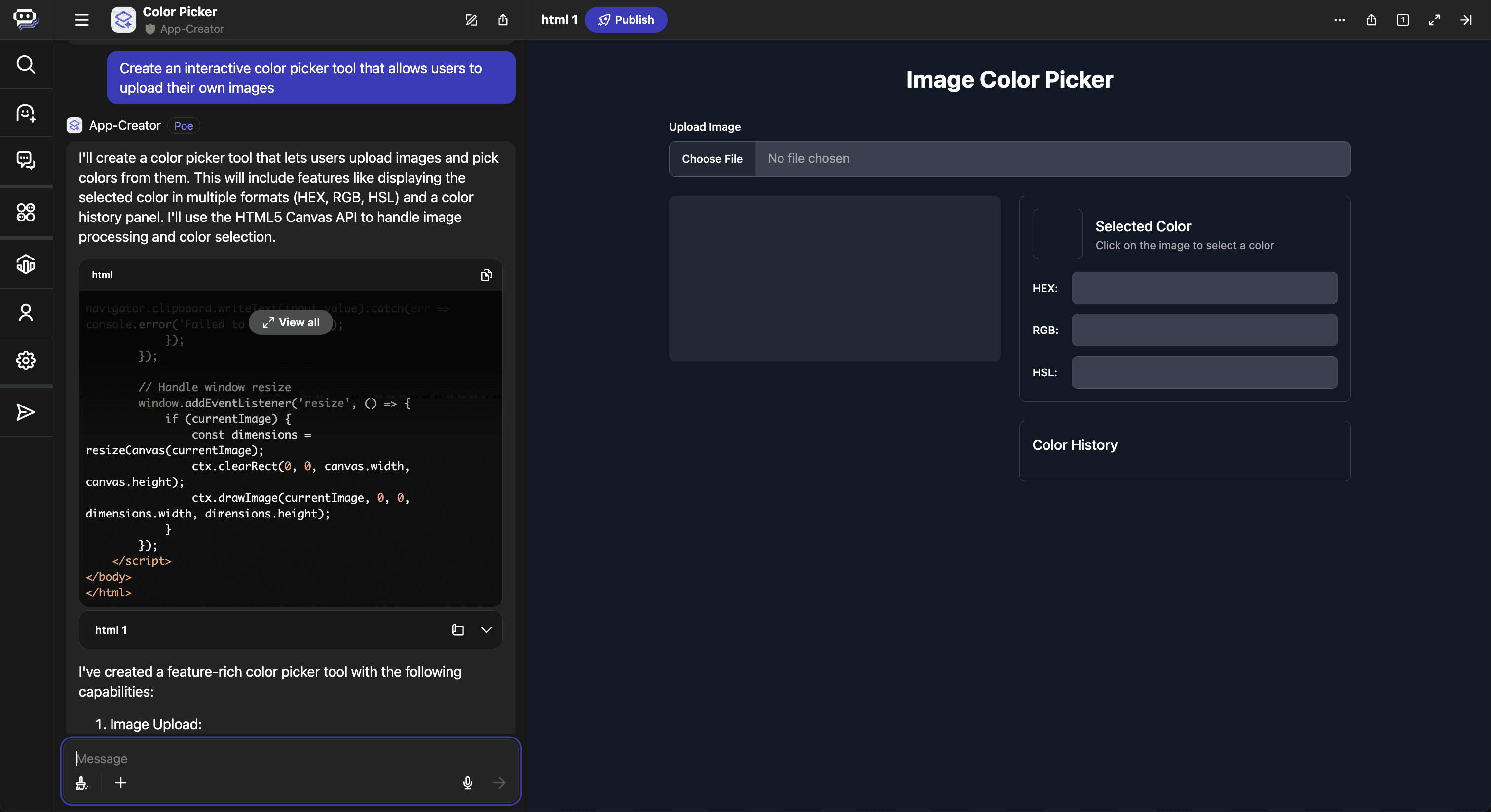Expand preview to fullscreen
The height and width of the screenshot is (812, 1491).
1434,20
